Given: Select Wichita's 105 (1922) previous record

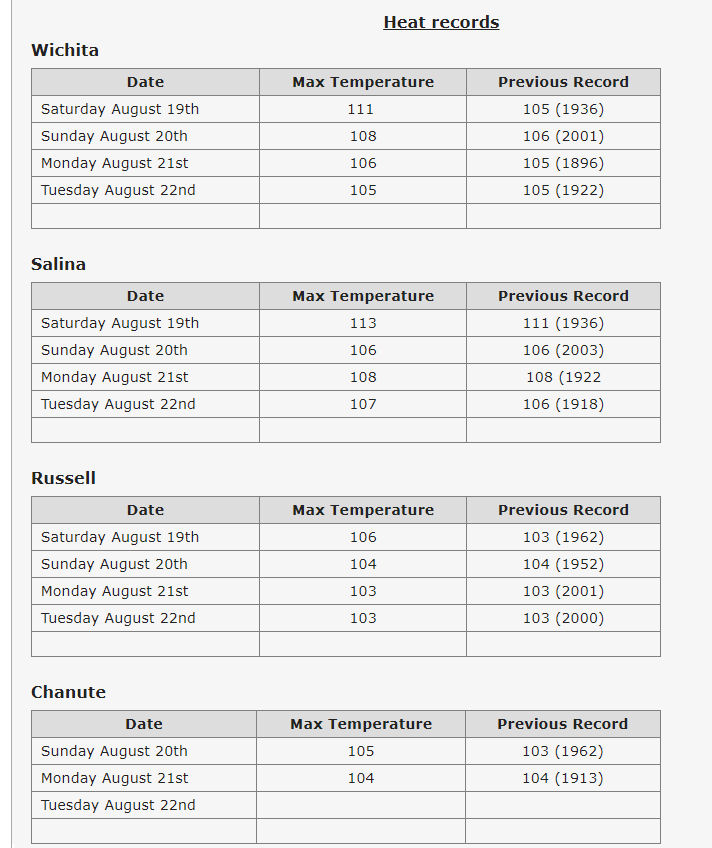Looking at the screenshot, I should [563, 190].
